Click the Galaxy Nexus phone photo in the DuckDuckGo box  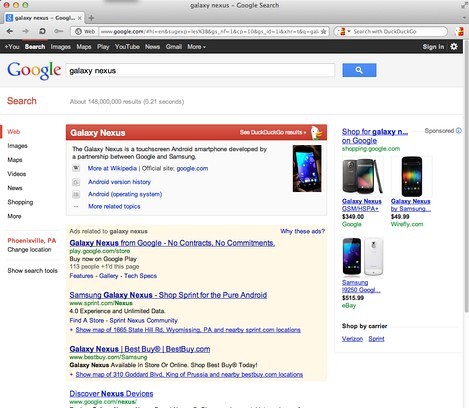[307, 168]
